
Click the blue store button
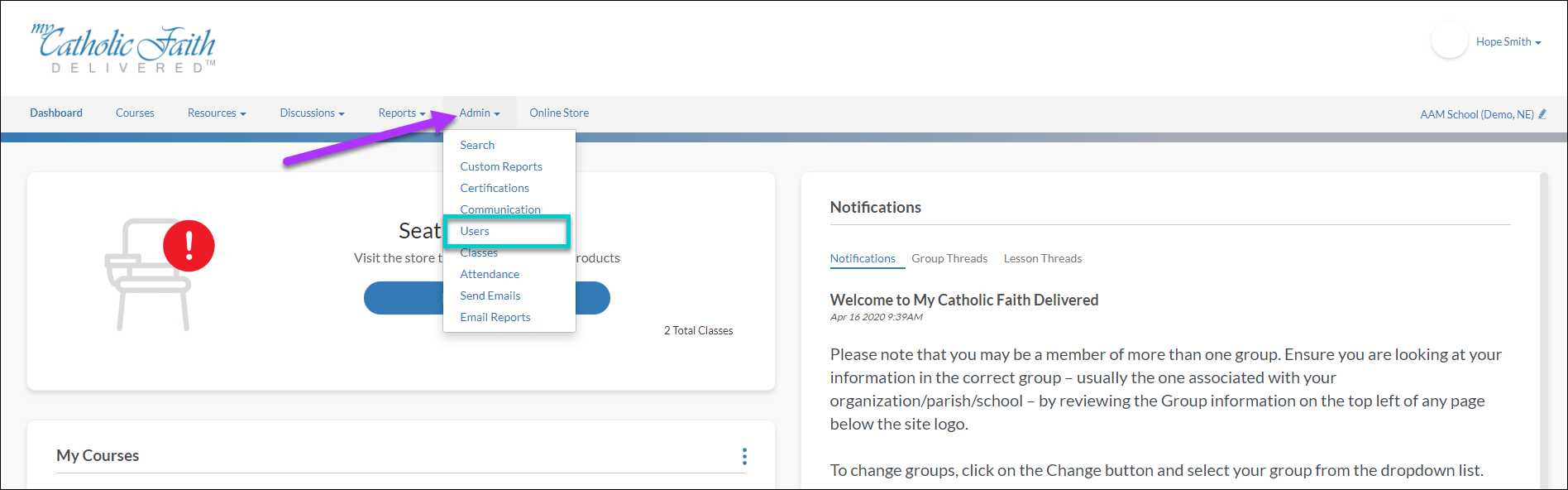[487, 298]
